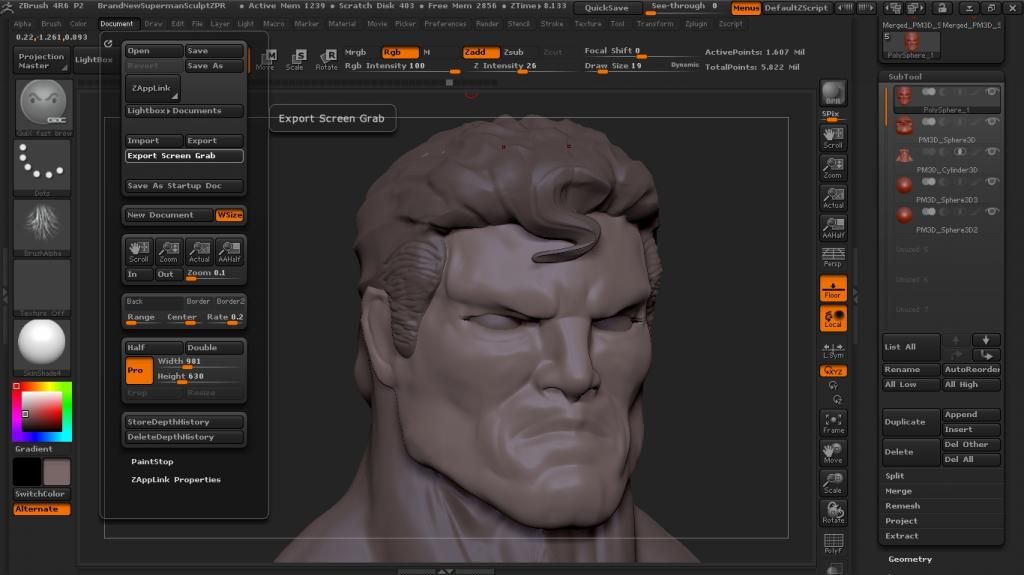Toggle visibility eye of PolySphere_1 subtool
This screenshot has width=1024, height=575.
[991, 92]
